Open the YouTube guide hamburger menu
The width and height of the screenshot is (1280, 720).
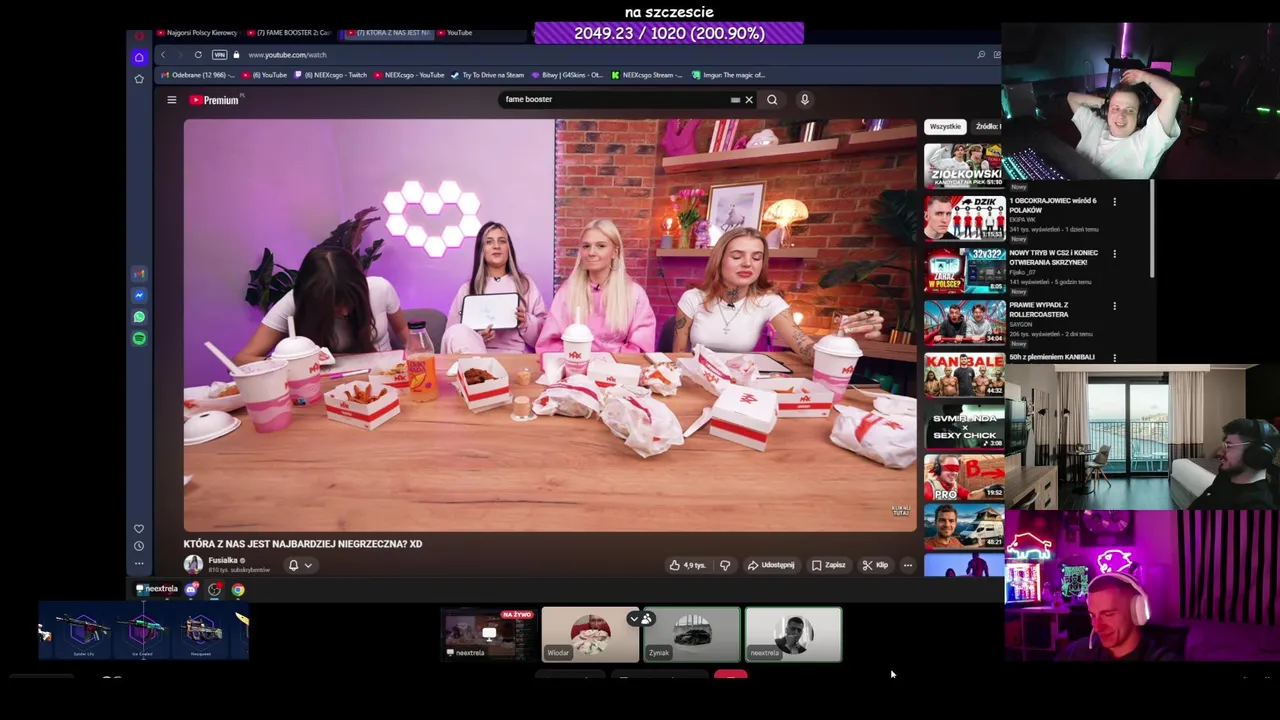(171, 100)
